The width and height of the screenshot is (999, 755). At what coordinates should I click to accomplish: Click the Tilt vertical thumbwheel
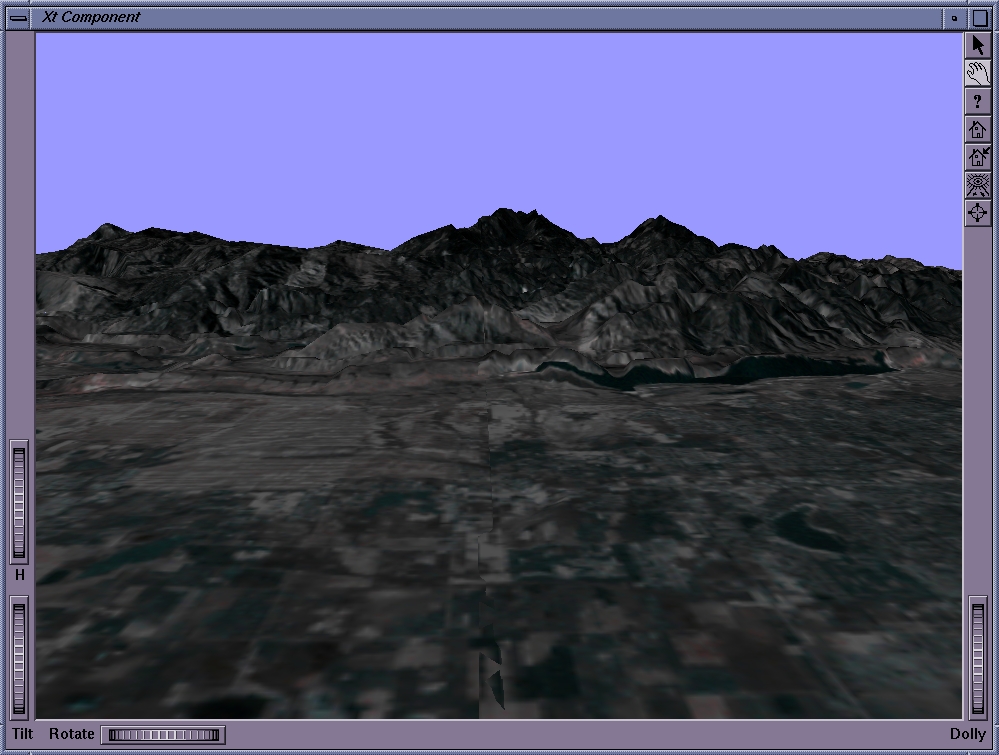coord(19,658)
